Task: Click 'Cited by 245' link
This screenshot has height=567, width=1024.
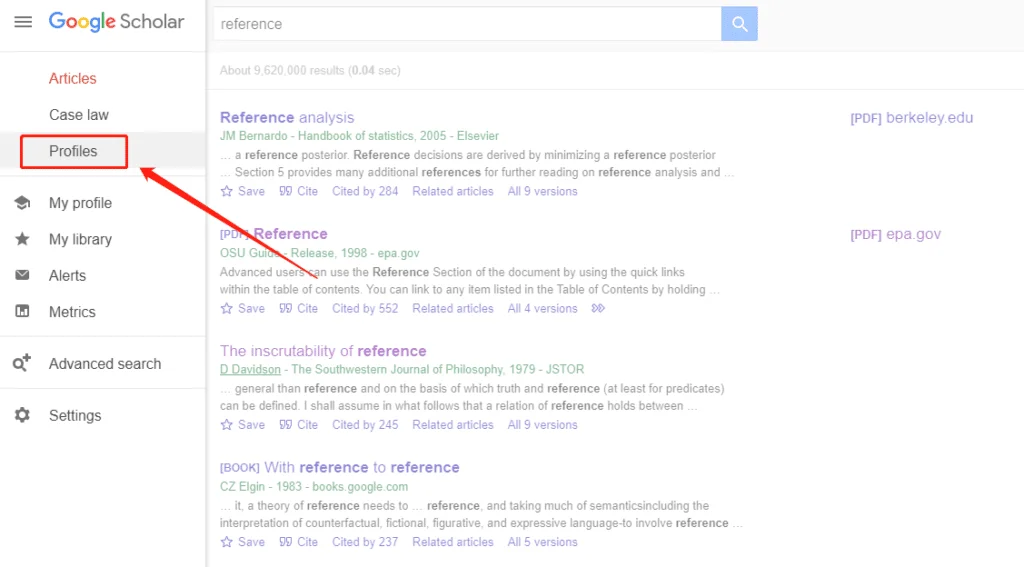Action: tap(365, 425)
